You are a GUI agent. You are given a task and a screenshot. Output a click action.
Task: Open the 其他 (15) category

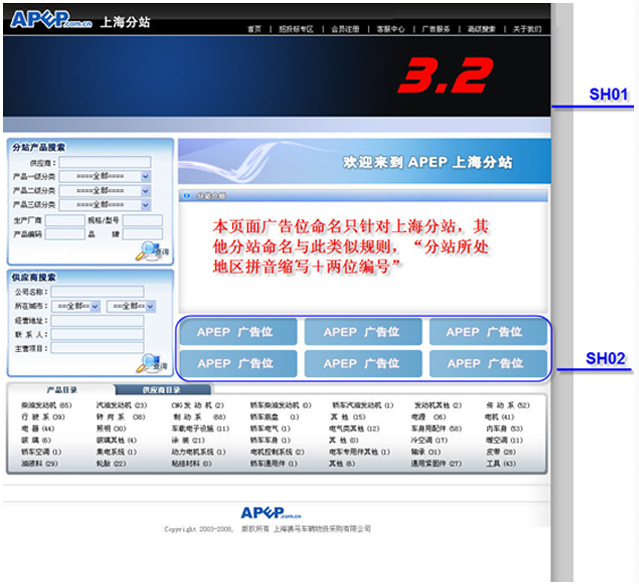point(348,417)
